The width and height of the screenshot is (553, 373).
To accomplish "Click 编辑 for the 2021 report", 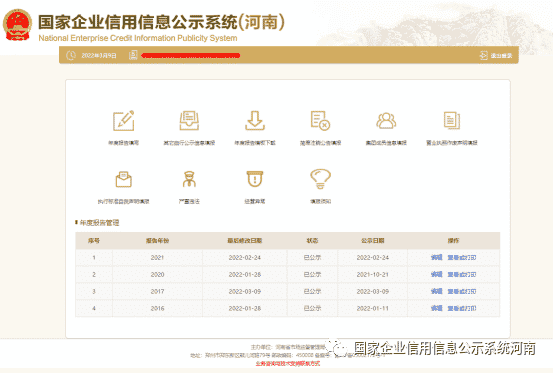I will tap(436, 257).
